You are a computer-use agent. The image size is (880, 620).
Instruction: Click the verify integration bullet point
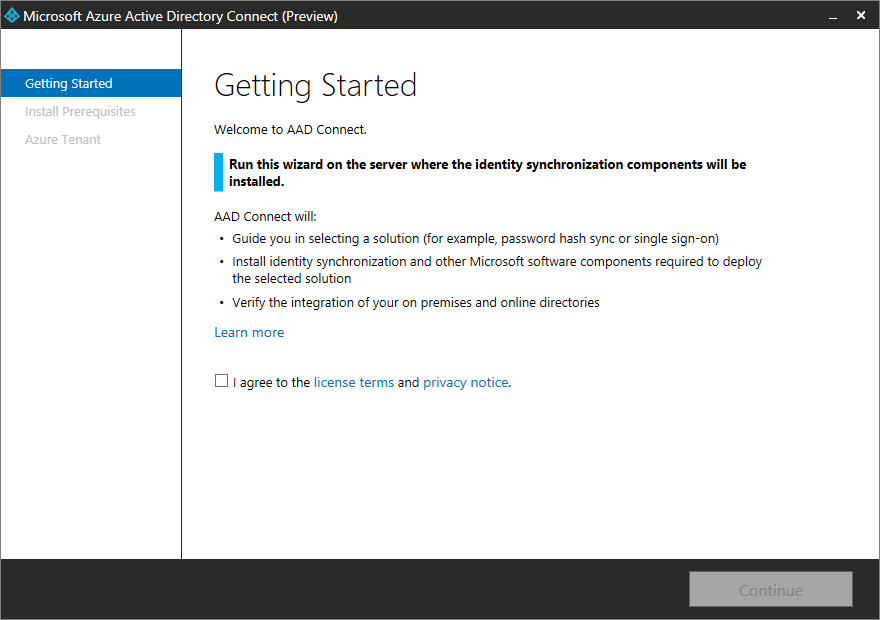[x=414, y=302]
